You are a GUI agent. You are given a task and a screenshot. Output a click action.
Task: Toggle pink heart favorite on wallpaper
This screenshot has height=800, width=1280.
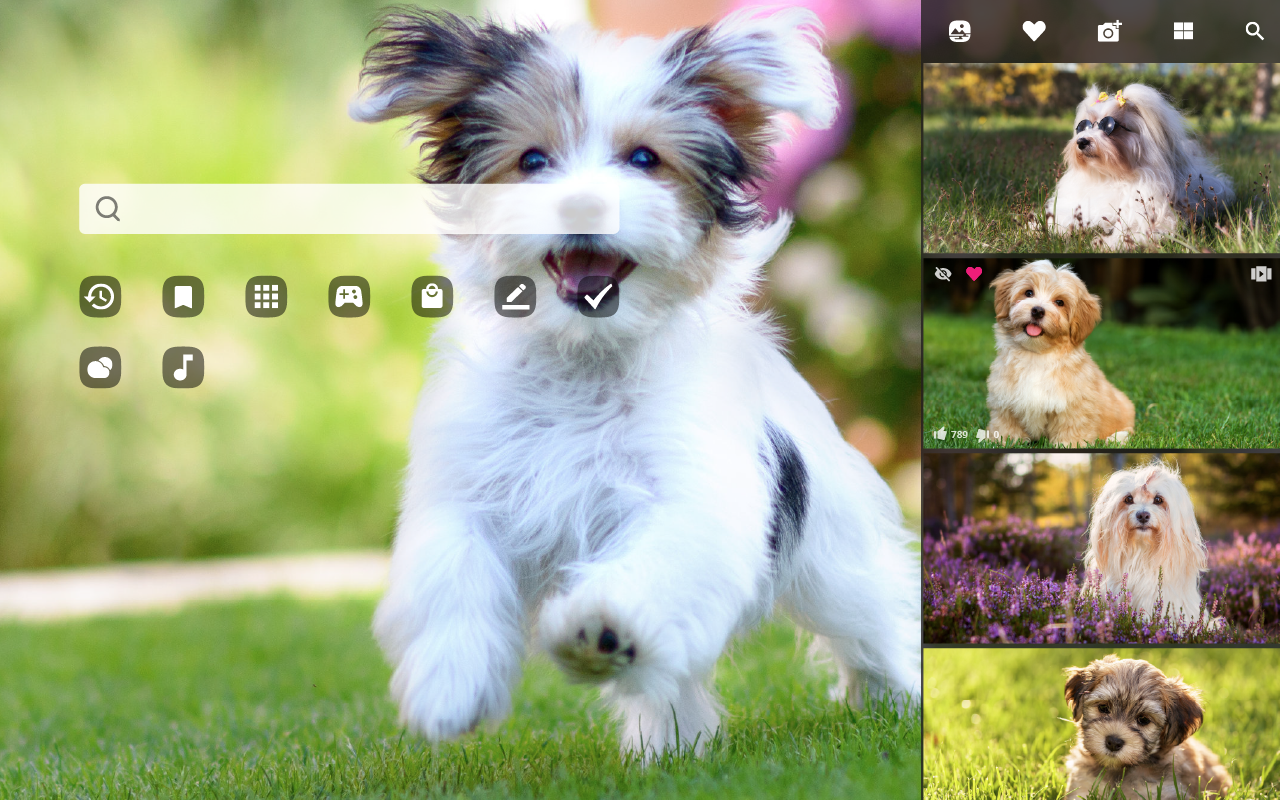point(974,274)
